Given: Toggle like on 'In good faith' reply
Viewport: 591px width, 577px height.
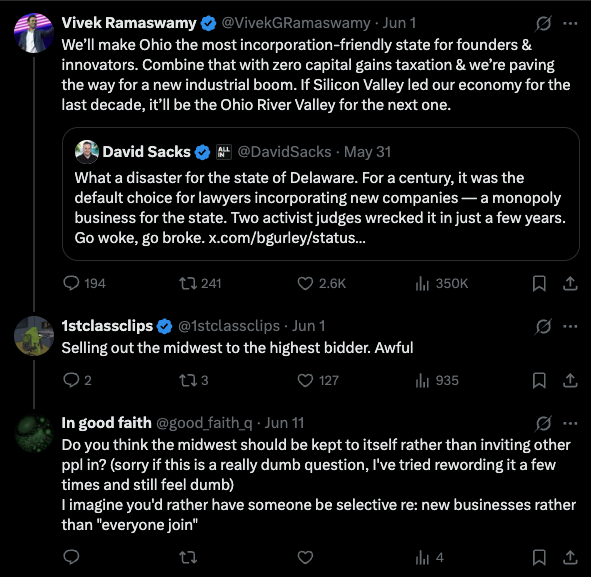Looking at the screenshot, I should pos(305,557).
